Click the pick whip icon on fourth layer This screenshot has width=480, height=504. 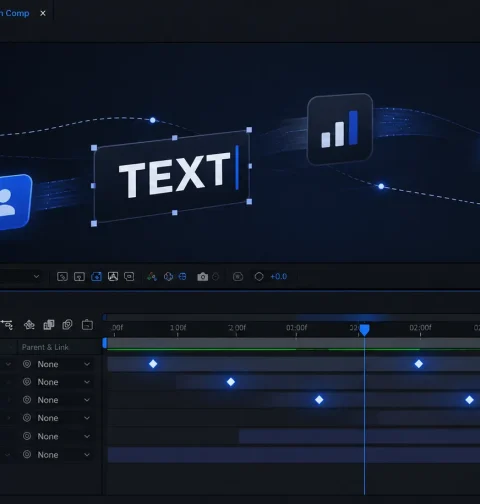click(27, 418)
